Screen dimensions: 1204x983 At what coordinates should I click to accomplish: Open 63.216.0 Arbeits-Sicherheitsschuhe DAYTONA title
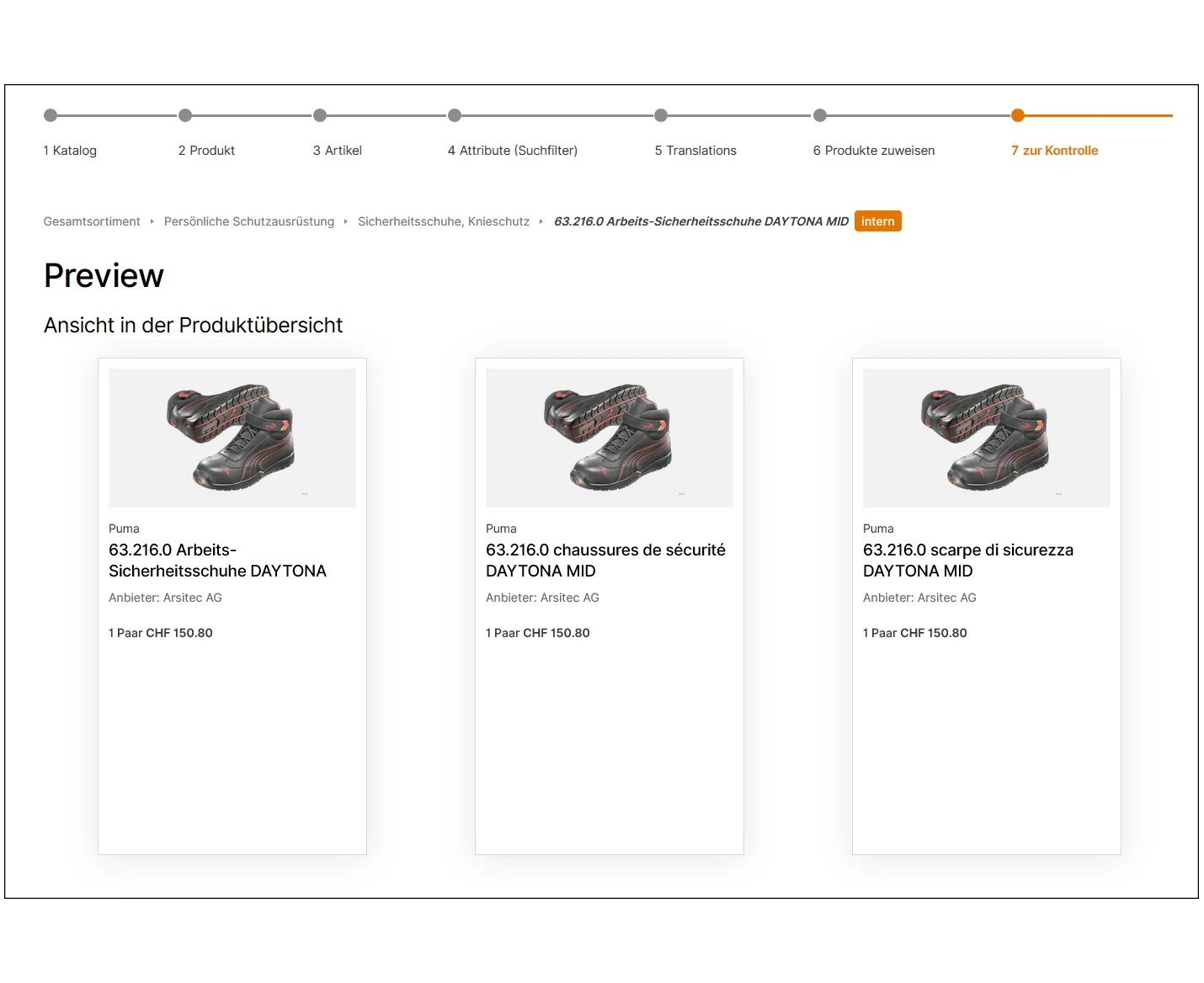(x=217, y=561)
